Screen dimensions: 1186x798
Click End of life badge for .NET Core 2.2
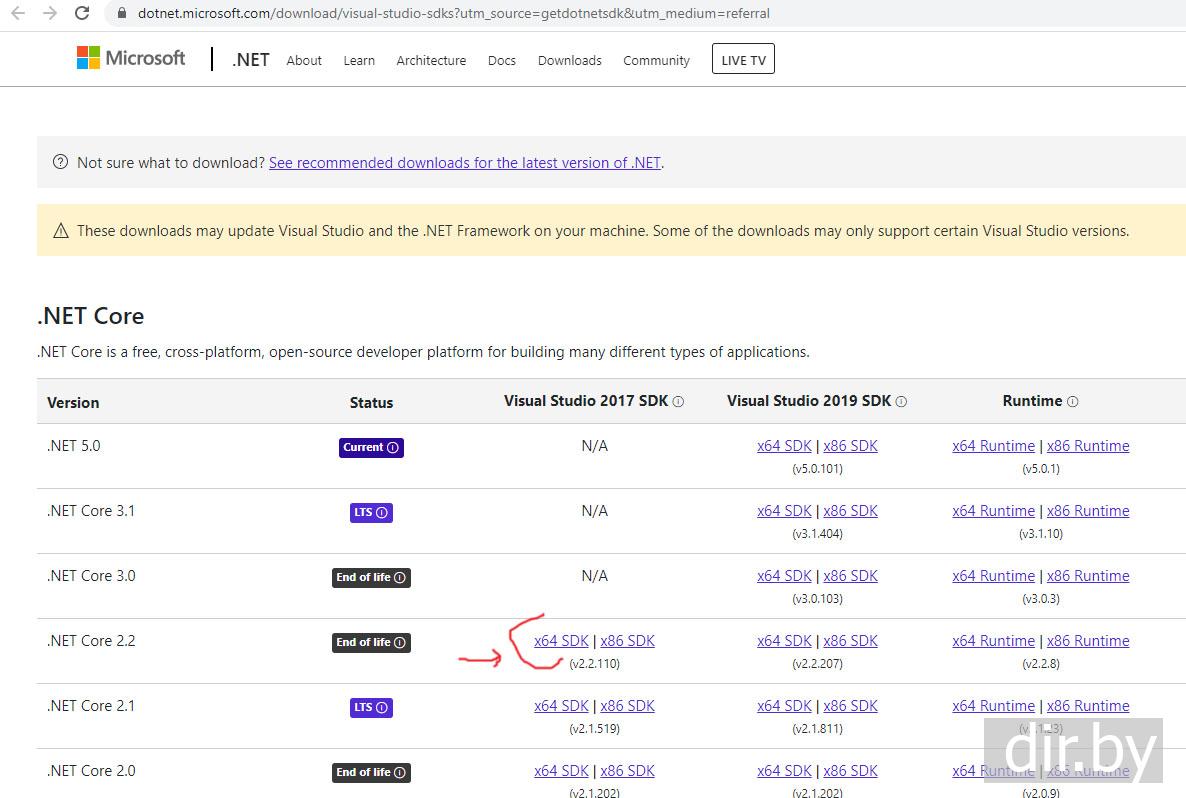[x=371, y=642]
